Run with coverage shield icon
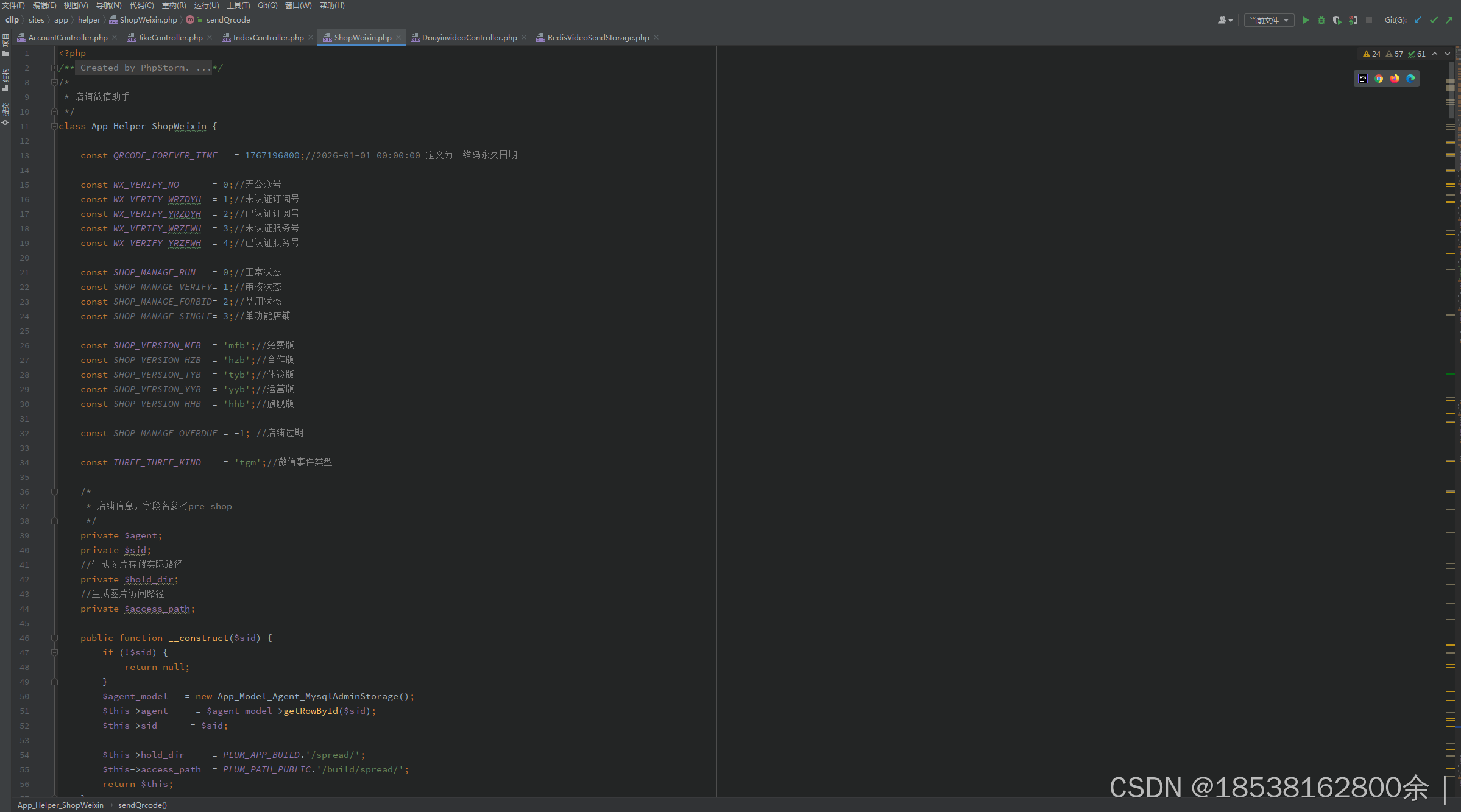1461x812 pixels. tap(1337, 20)
